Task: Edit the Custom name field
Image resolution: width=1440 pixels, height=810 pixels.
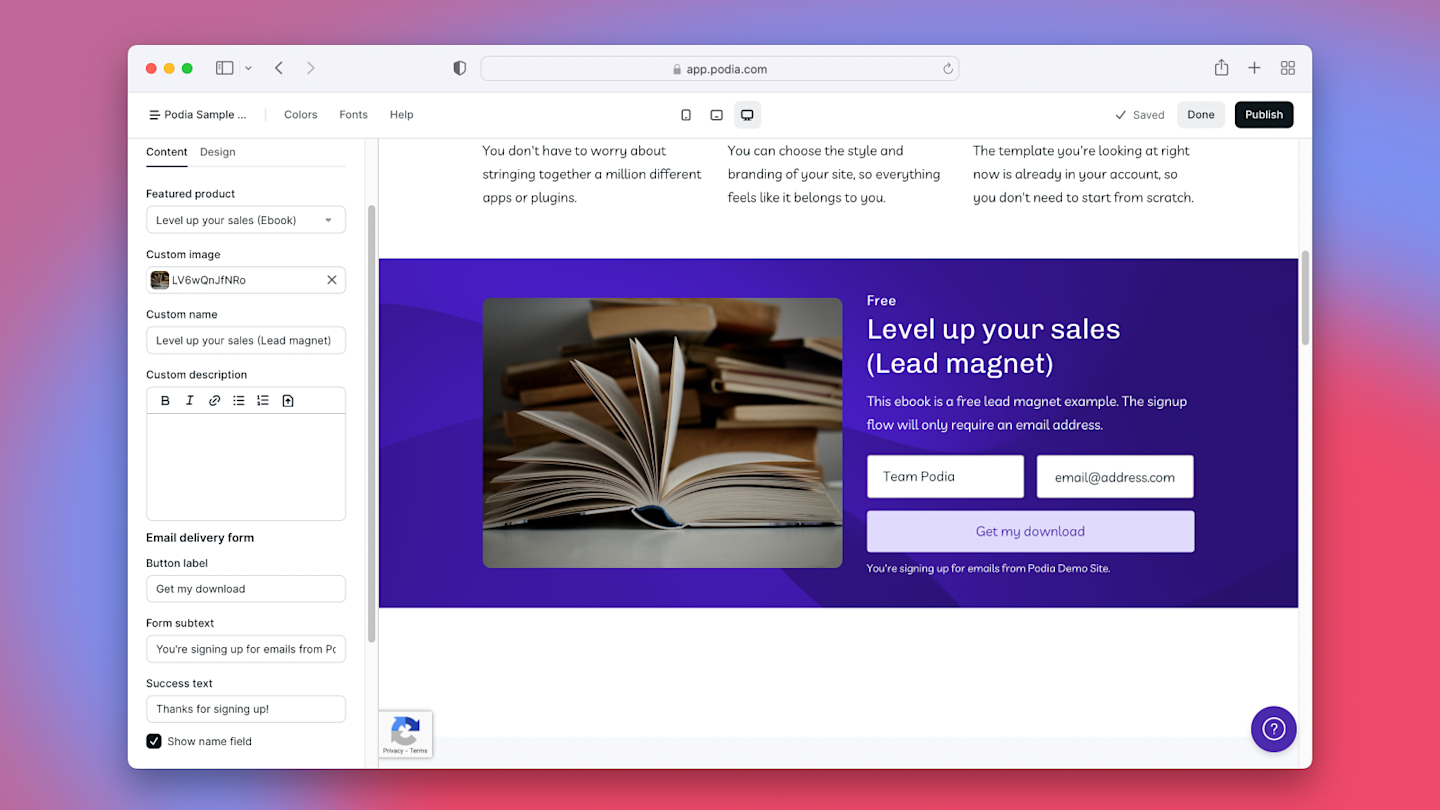Action: point(246,340)
